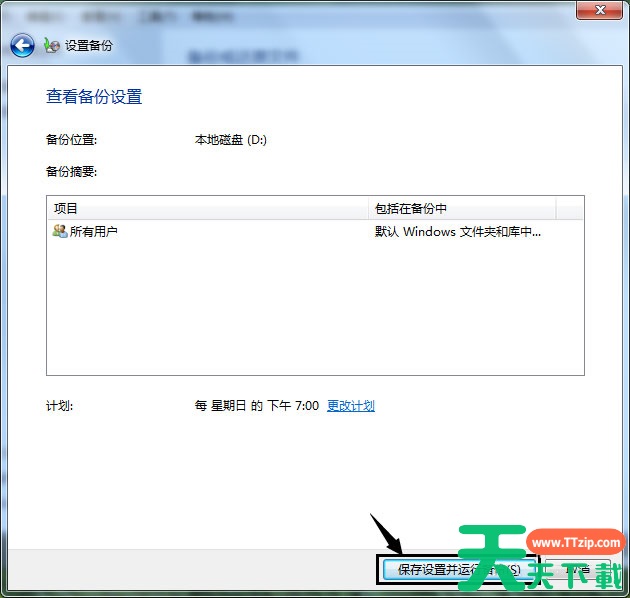Image resolution: width=630 pixels, height=598 pixels.
Task: Click the 查看备份设置 heading
Action: (94, 96)
